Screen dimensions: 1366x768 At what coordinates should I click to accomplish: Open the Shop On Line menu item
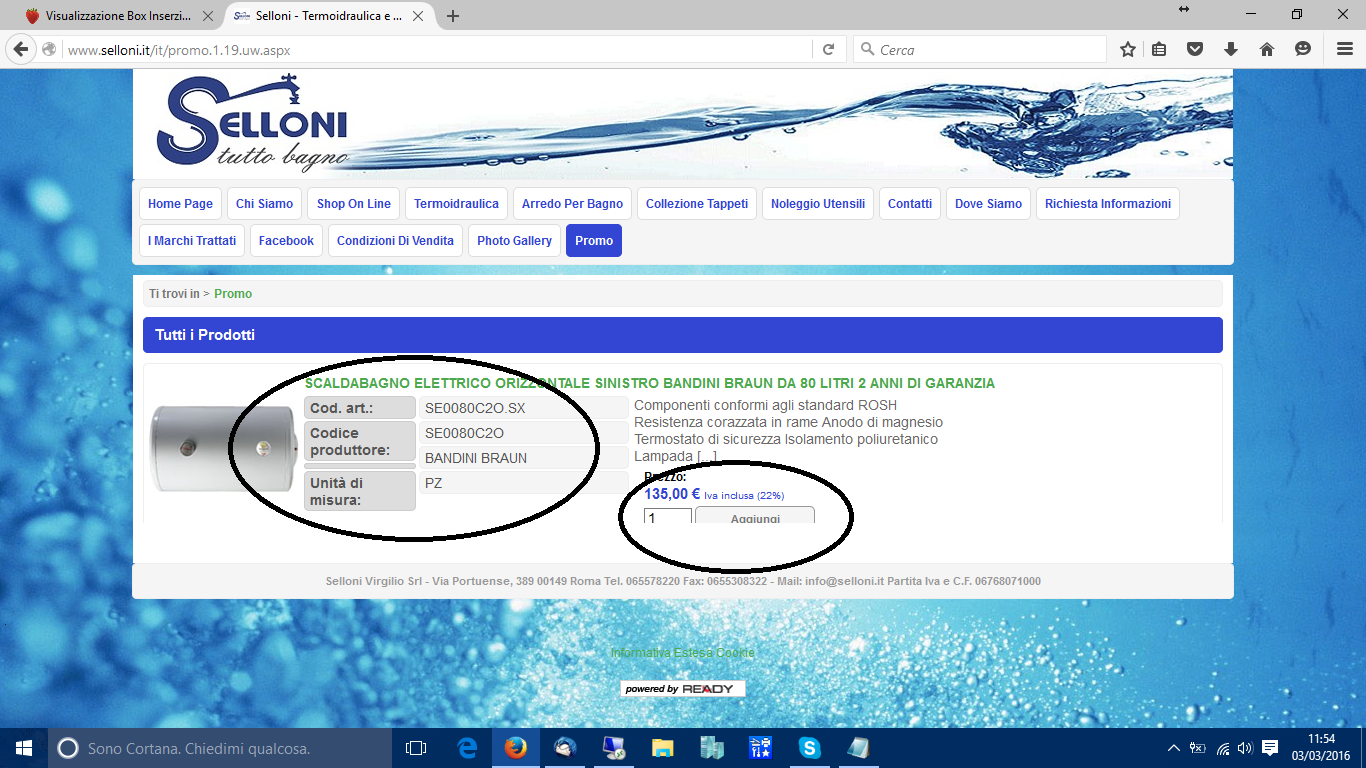[354, 203]
